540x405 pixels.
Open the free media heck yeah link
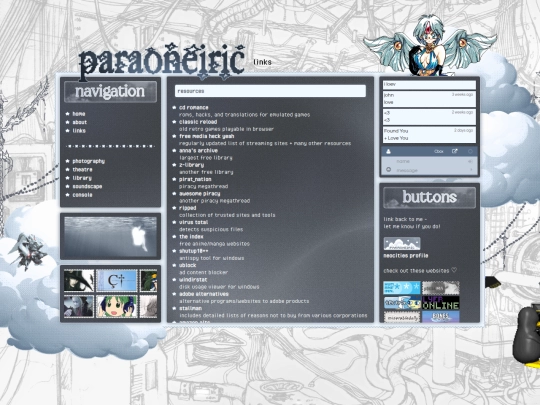click(207, 136)
